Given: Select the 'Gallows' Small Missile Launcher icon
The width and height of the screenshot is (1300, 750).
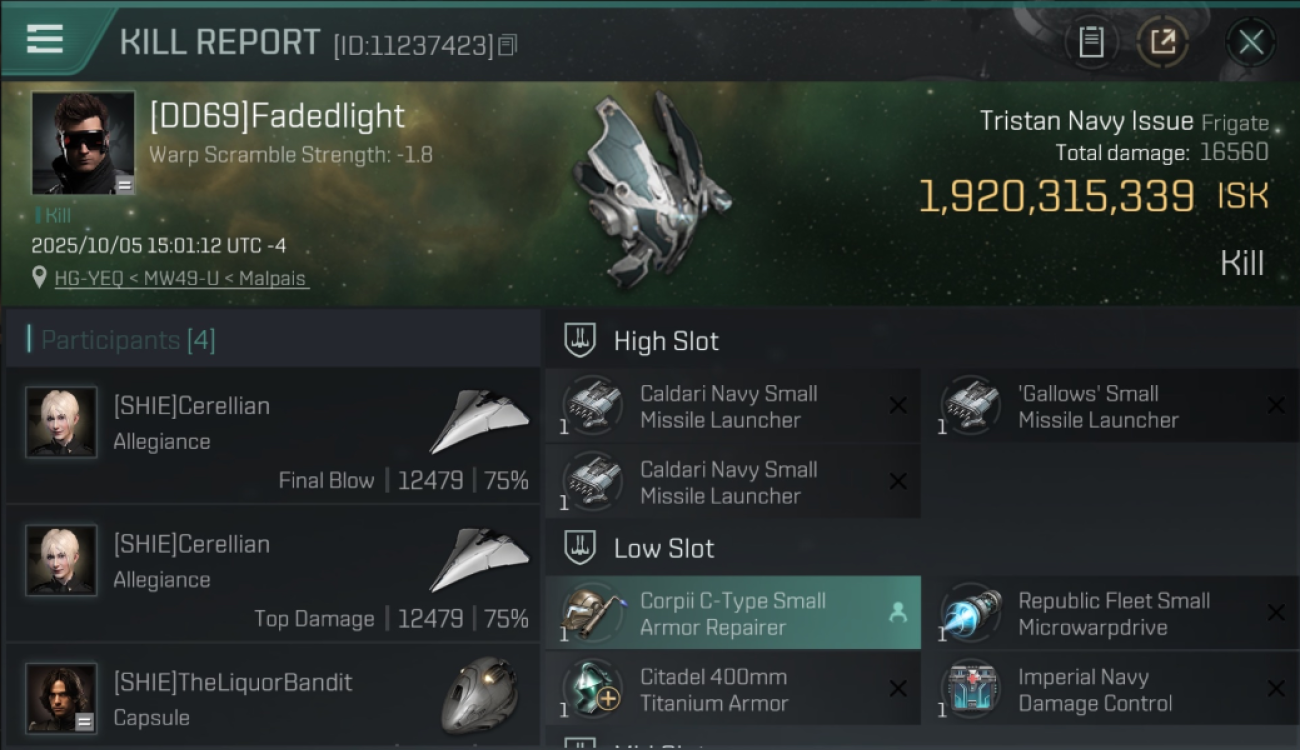Looking at the screenshot, I should (971, 406).
